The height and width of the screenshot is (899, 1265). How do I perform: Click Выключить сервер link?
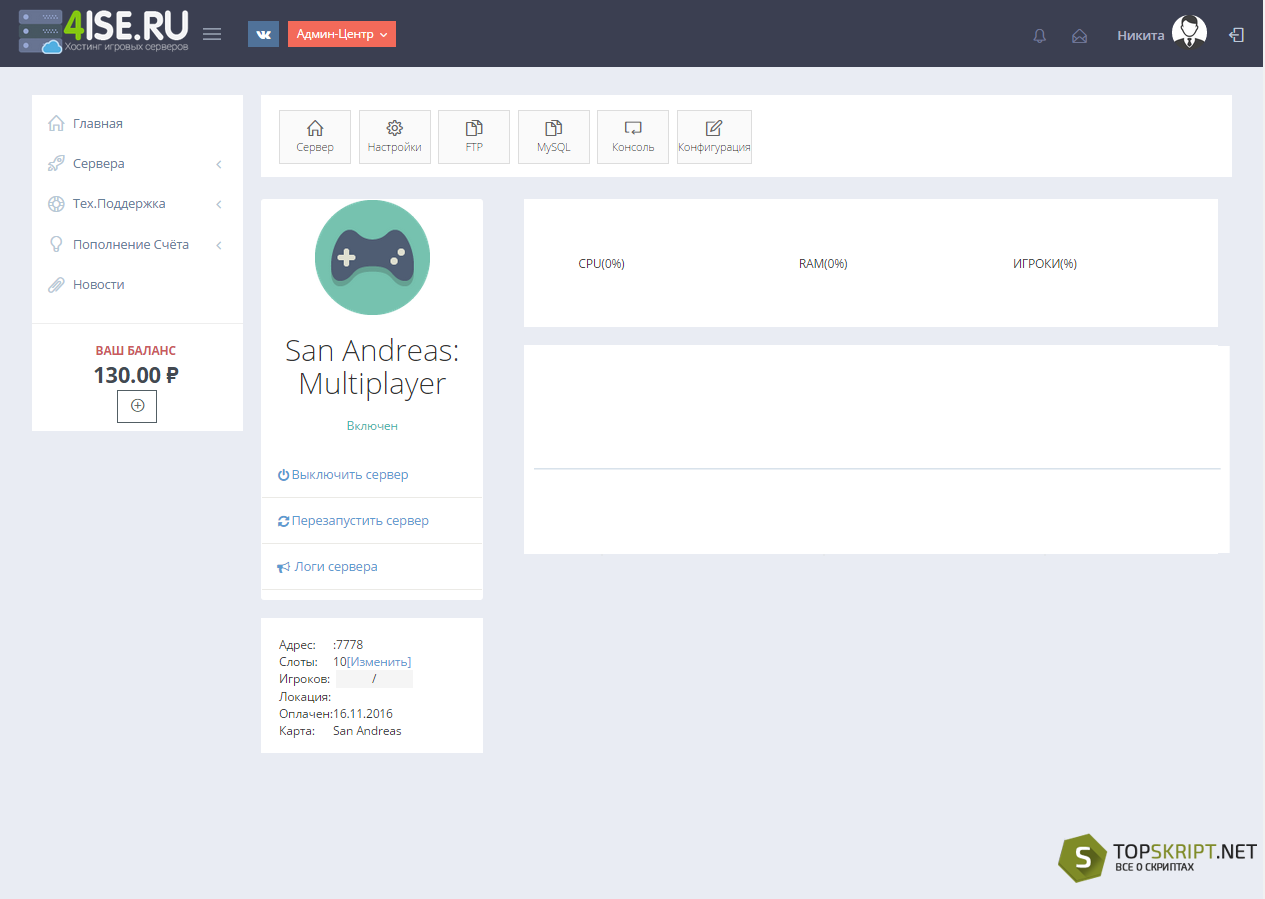pos(350,475)
